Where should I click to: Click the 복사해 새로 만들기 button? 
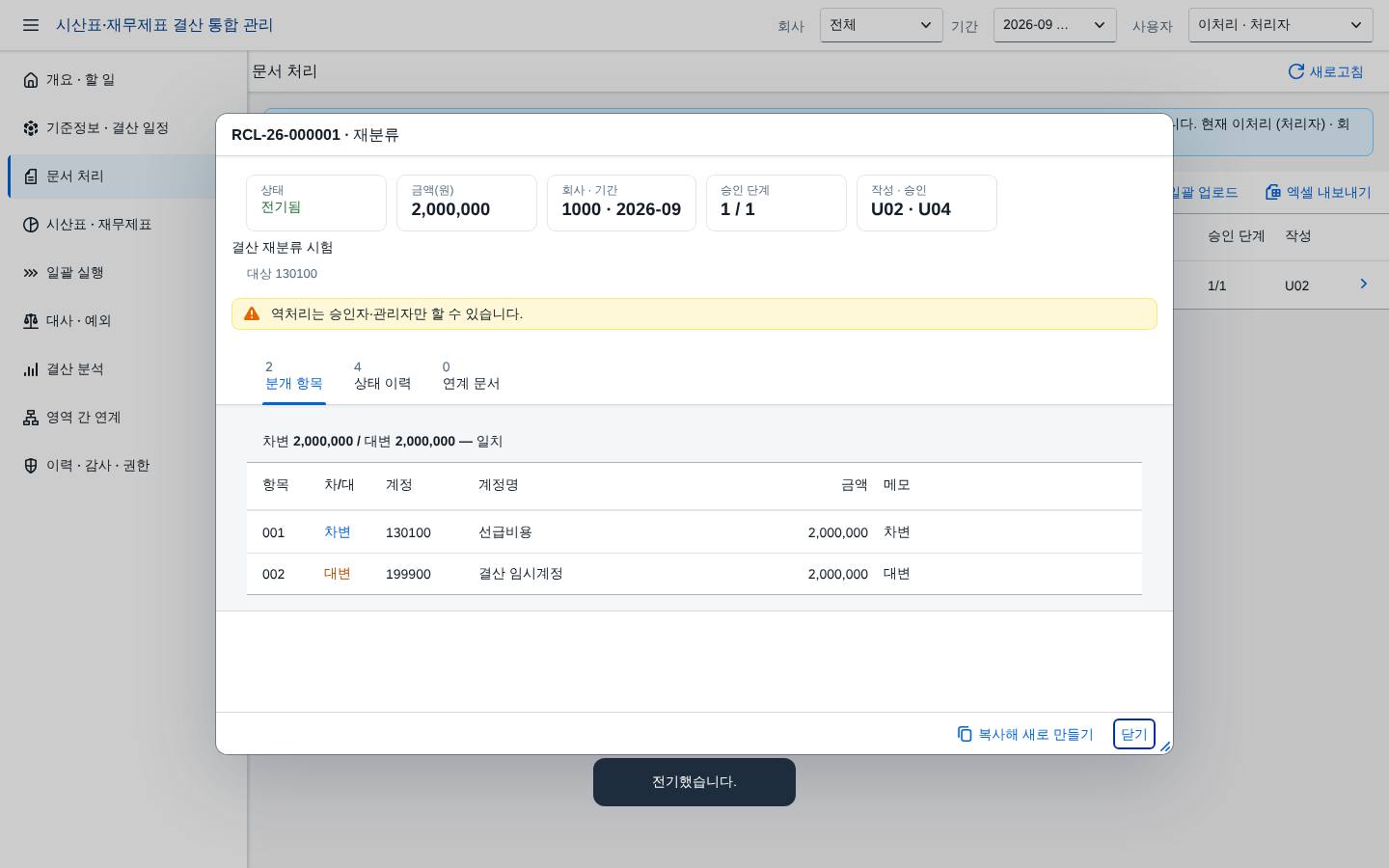click(x=1025, y=734)
